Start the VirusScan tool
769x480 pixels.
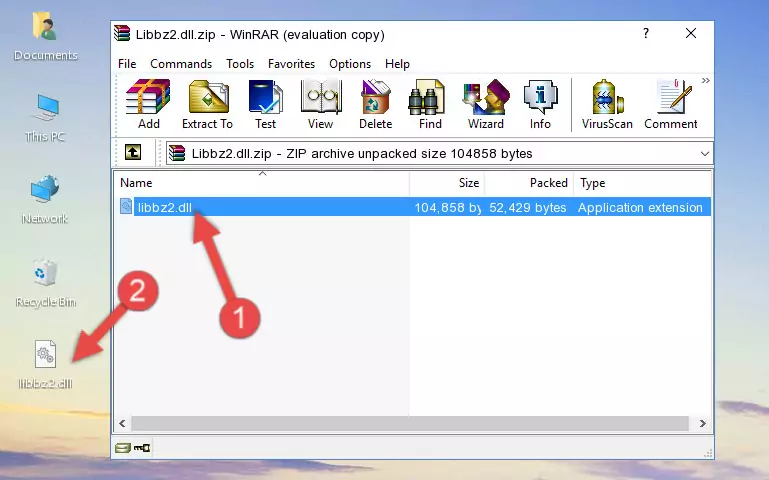[607, 104]
